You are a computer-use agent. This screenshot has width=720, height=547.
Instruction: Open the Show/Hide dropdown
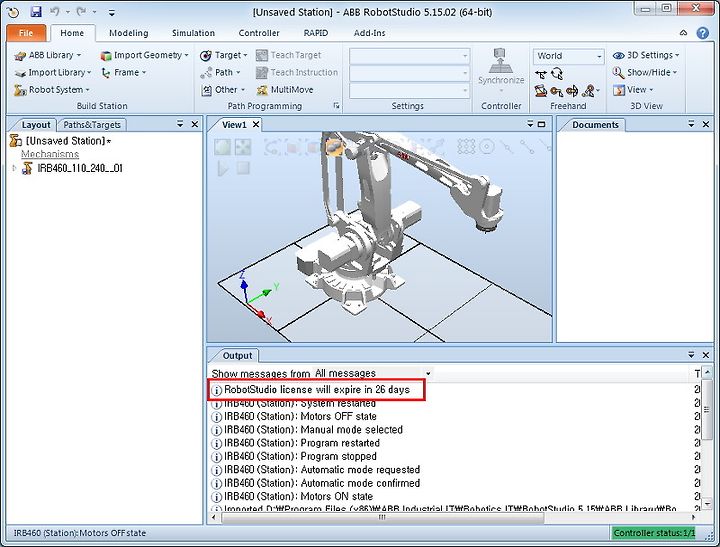645,73
